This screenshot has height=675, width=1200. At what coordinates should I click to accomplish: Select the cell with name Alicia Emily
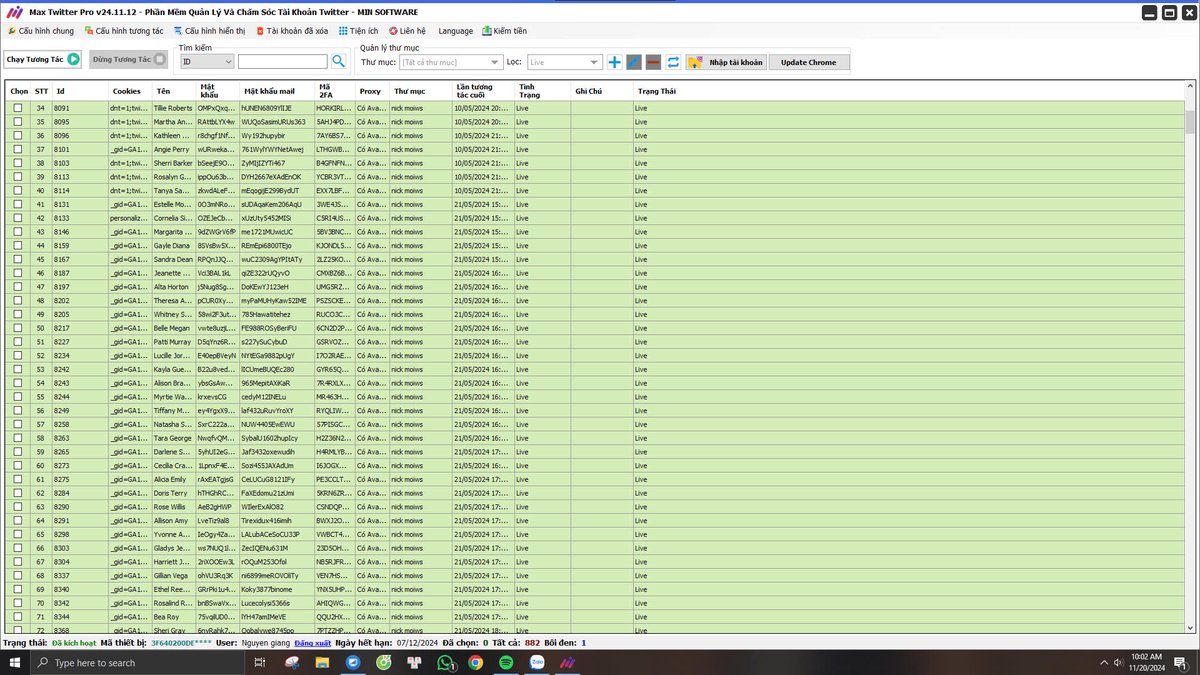[173, 479]
